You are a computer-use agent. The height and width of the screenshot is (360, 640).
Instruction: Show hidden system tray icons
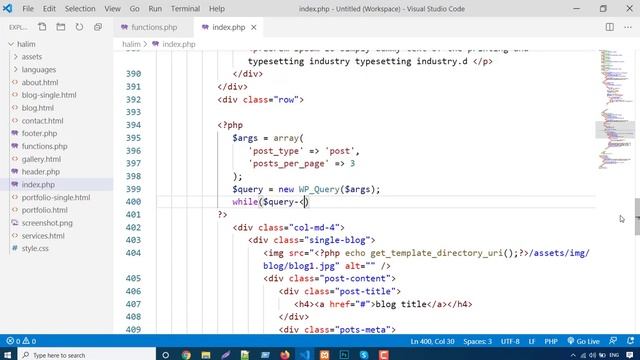[x=573, y=356]
